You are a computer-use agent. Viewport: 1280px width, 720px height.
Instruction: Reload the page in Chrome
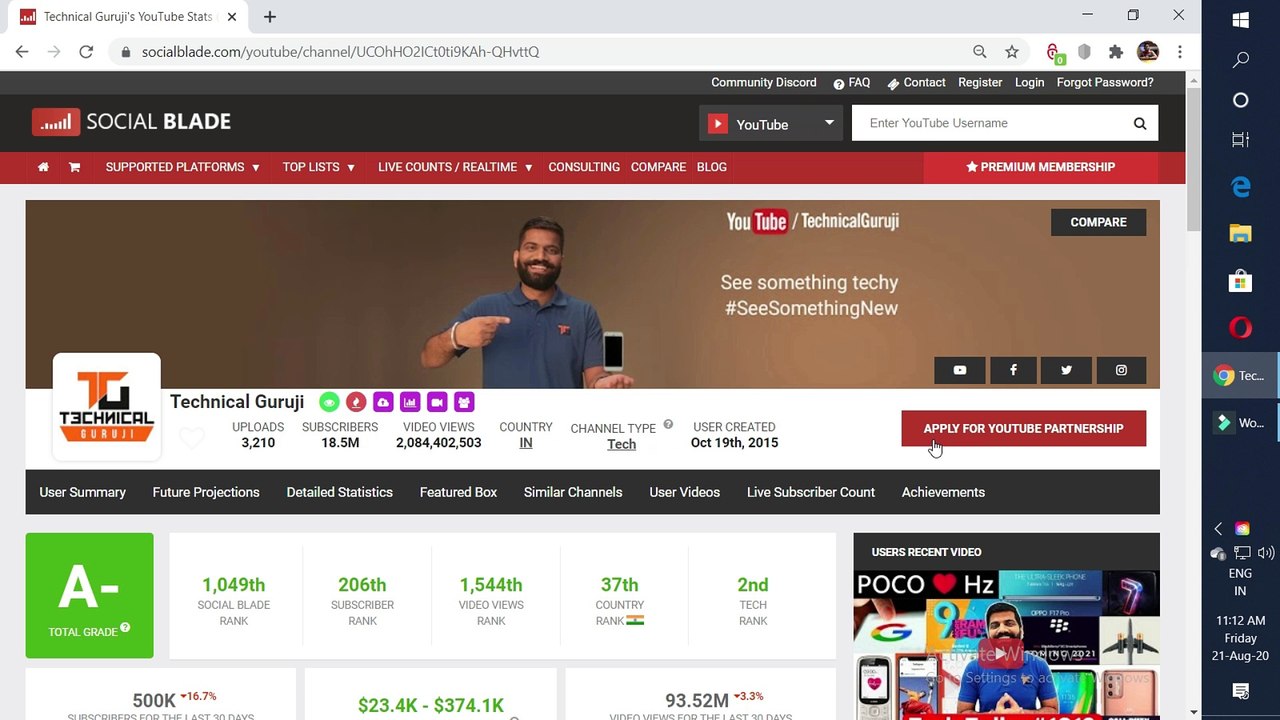(x=86, y=52)
